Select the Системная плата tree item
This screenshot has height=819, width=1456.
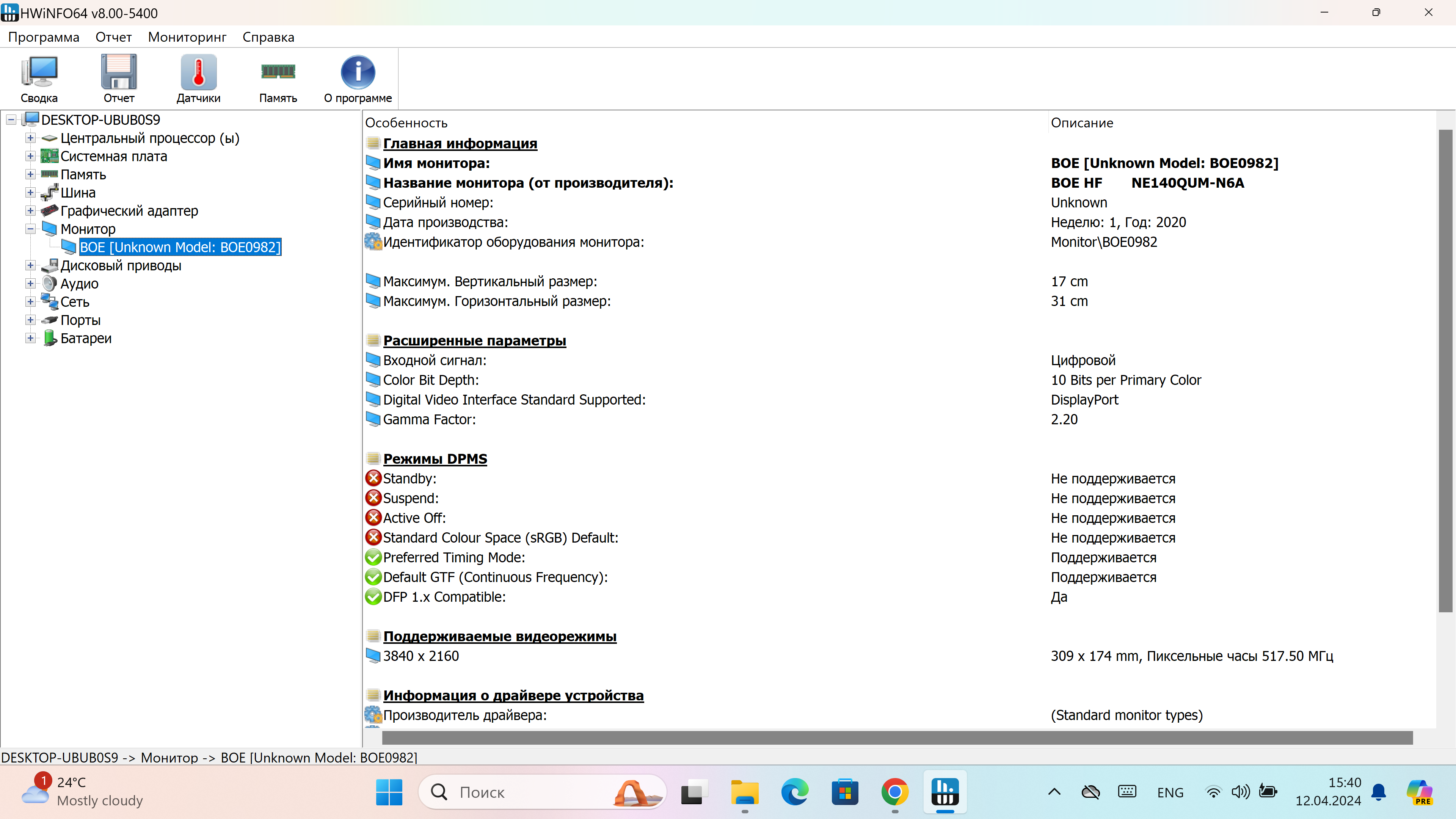(x=114, y=157)
